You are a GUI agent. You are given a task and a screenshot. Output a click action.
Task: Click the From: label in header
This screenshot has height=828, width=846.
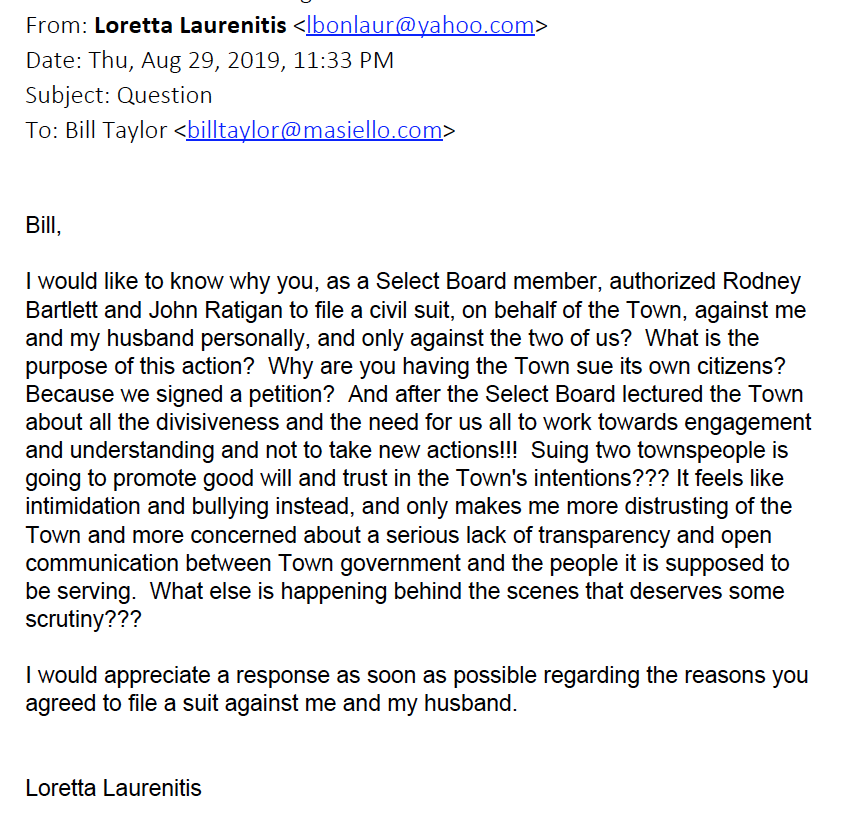coord(57,25)
